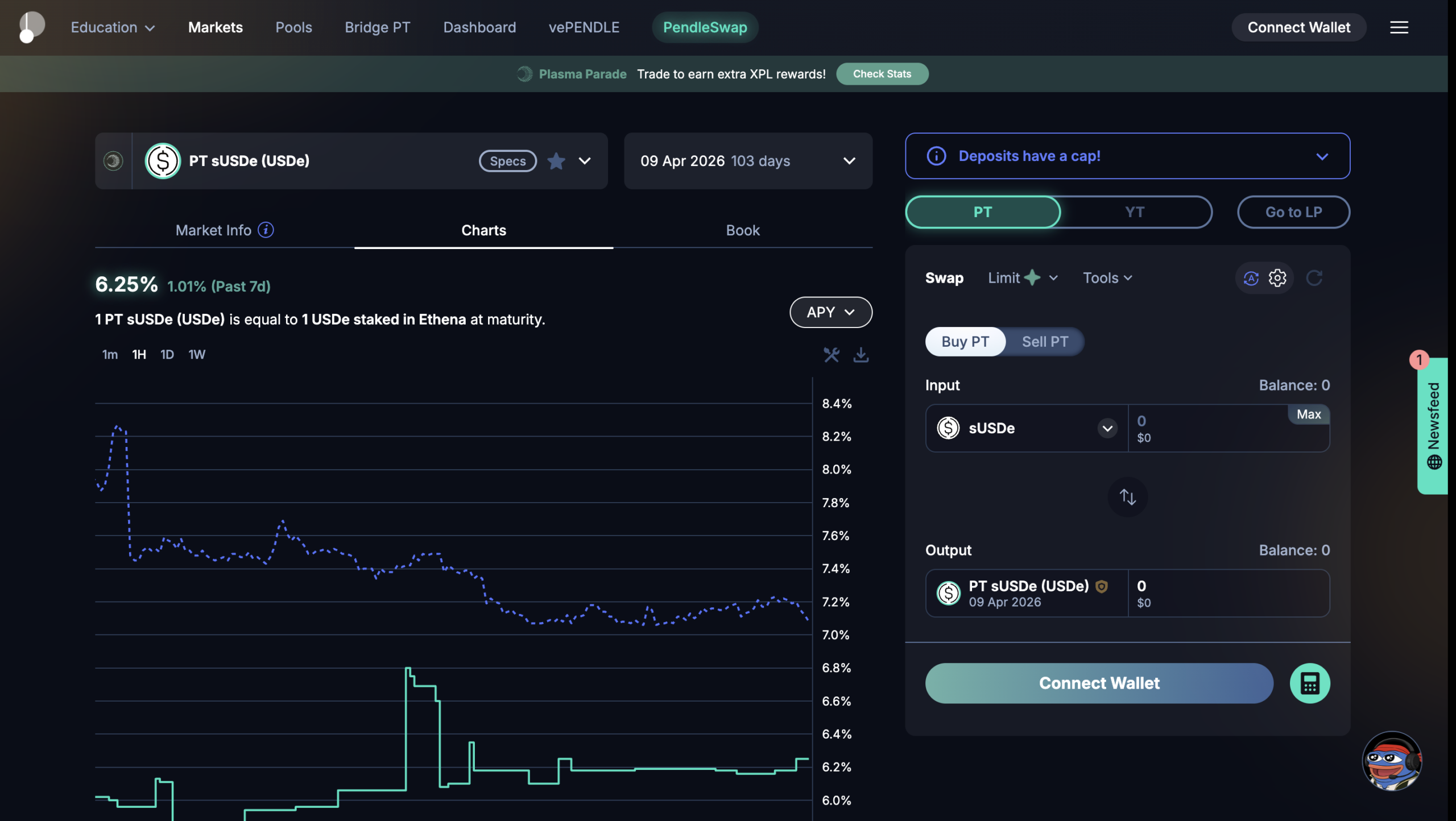Switch to the Book tab
The height and width of the screenshot is (821, 1456).
(742, 230)
